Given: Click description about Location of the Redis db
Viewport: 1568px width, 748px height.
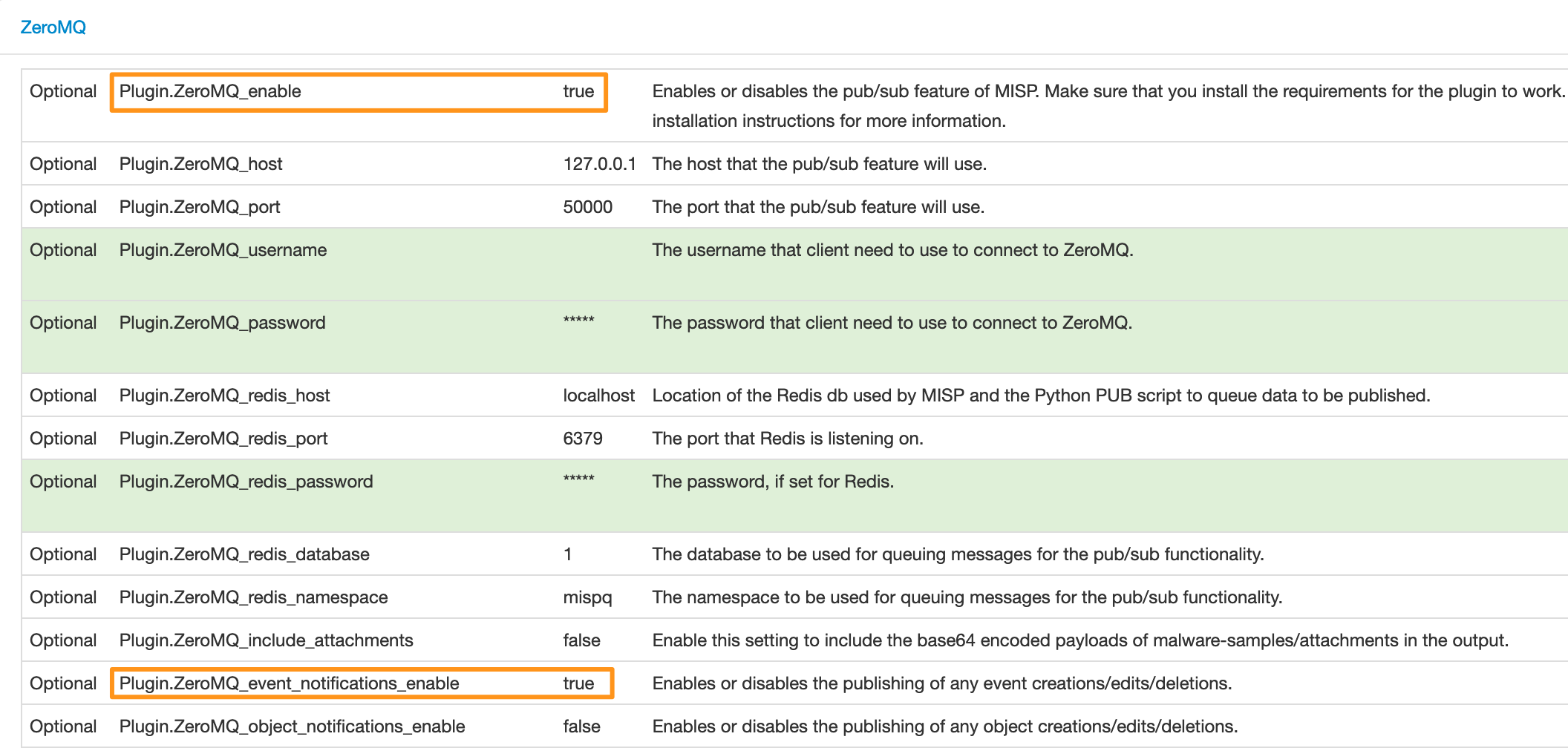Looking at the screenshot, I should coord(1041,396).
